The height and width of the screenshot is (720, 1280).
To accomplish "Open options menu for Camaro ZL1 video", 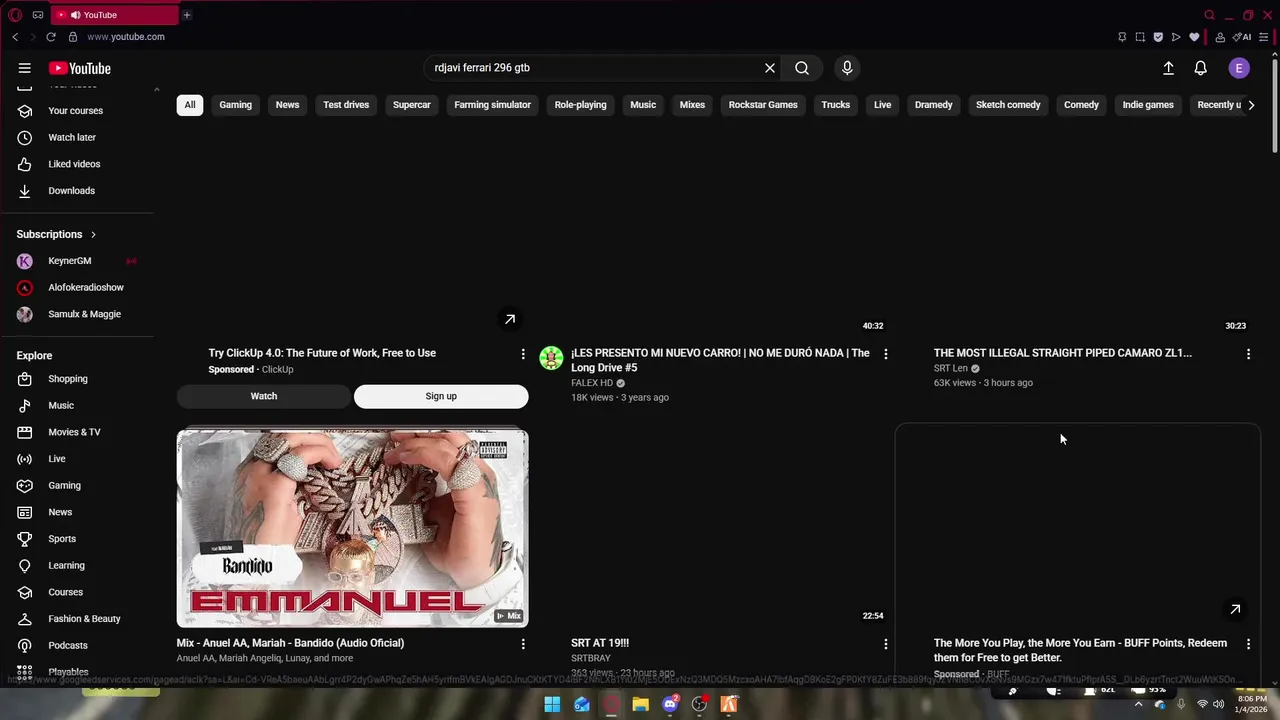I will tap(1248, 354).
